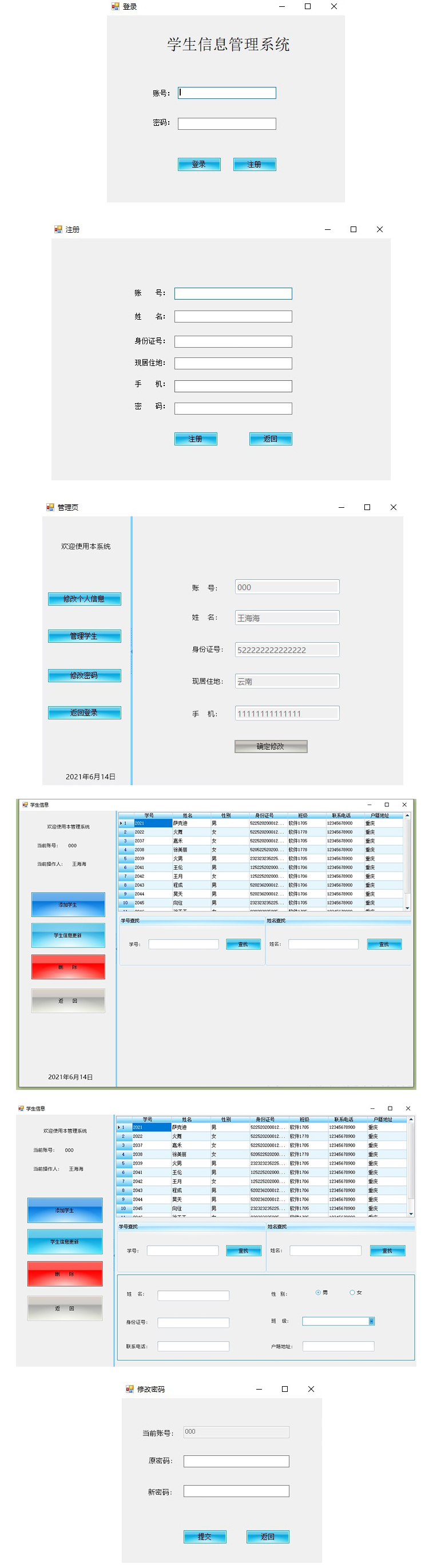The height and width of the screenshot is (1568, 429).
Task: Focus the 姓名 field in the add-student form
Action: (x=193, y=1295)
